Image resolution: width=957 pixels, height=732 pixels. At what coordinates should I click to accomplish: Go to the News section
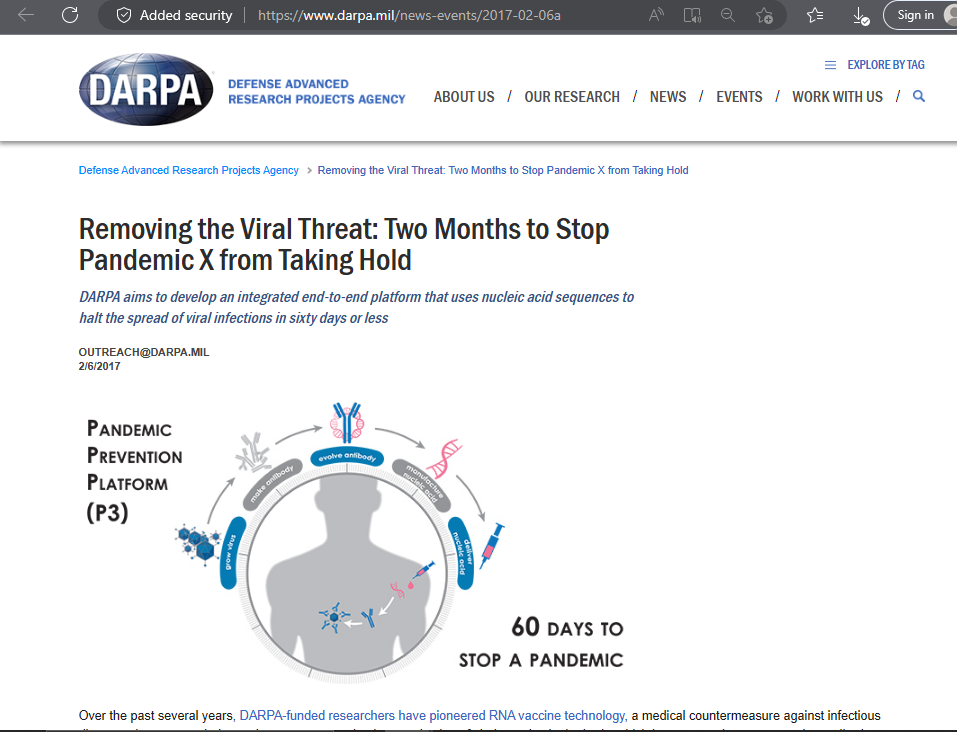point(668,97)
